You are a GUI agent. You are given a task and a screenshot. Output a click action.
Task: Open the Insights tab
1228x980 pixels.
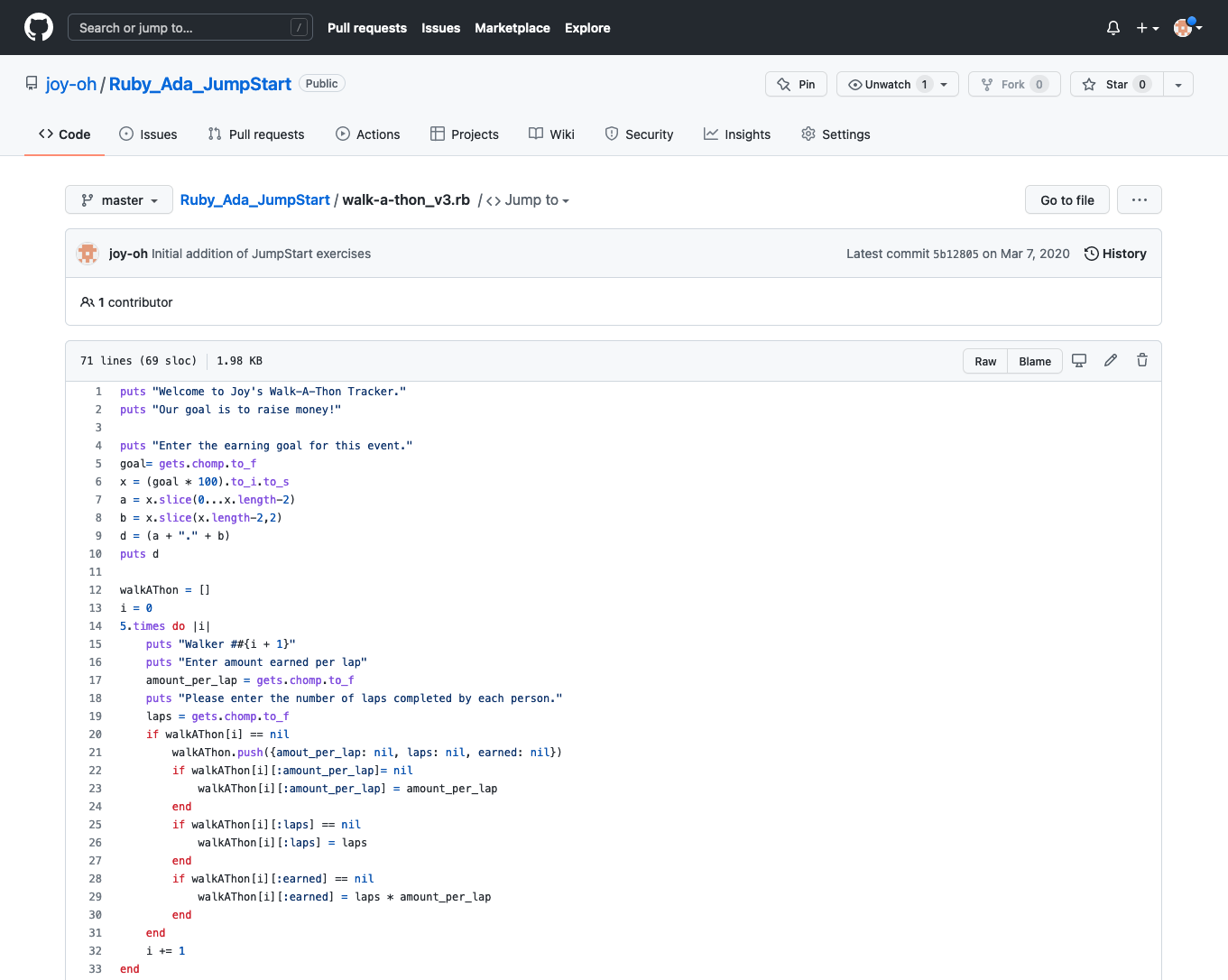coord(737,134)
